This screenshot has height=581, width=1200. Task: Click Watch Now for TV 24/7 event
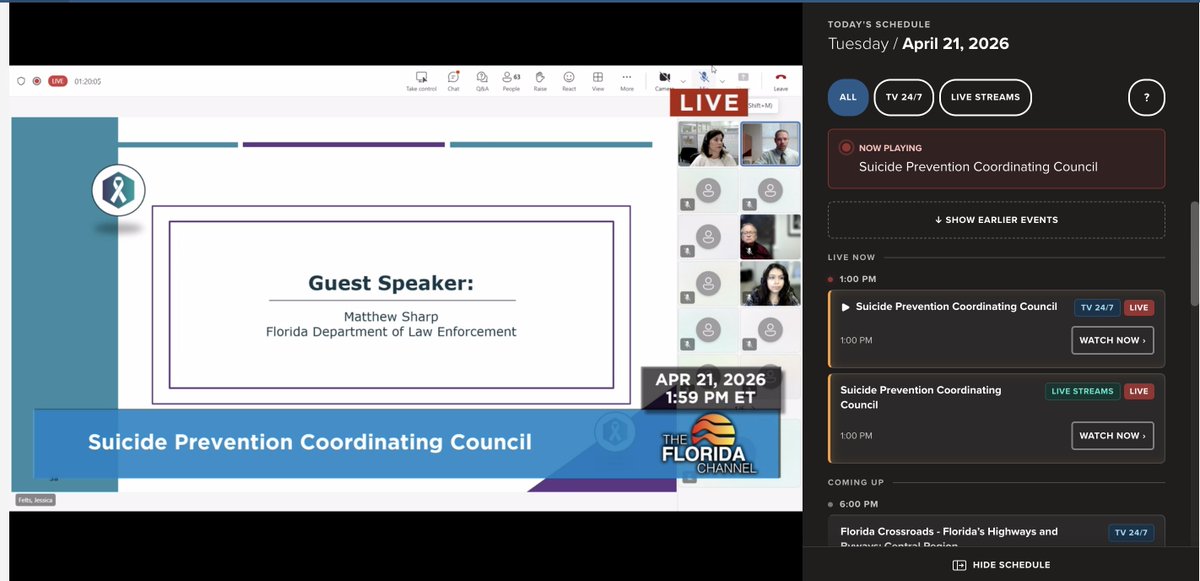1112,340
